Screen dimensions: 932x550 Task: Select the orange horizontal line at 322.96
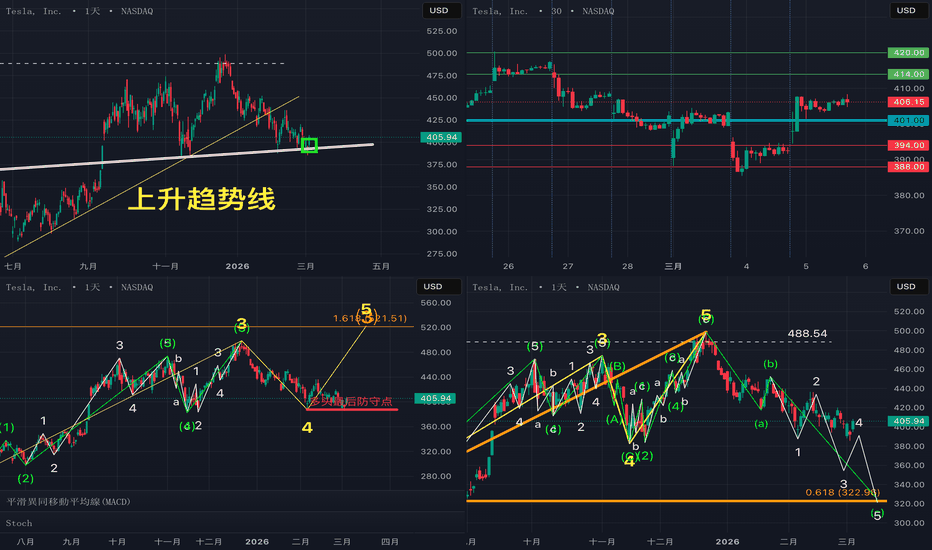(x=676, y=501)
